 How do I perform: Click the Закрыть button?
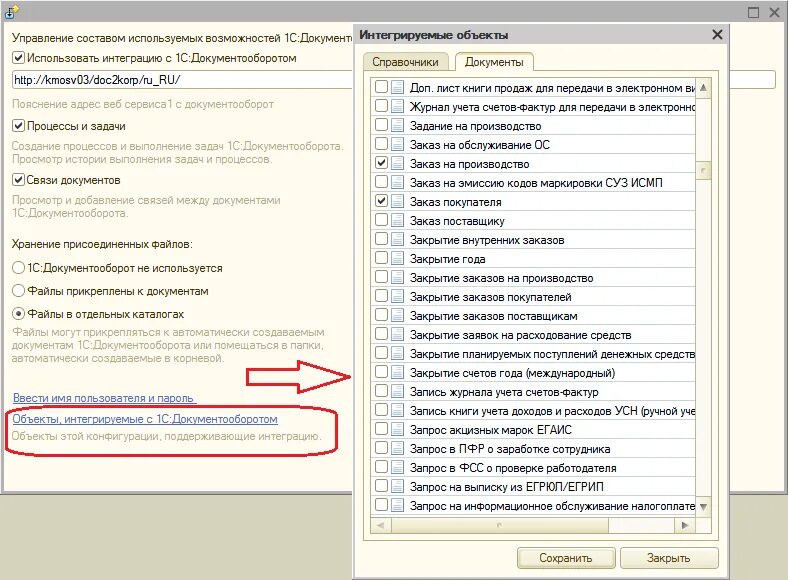pos(668,558)
